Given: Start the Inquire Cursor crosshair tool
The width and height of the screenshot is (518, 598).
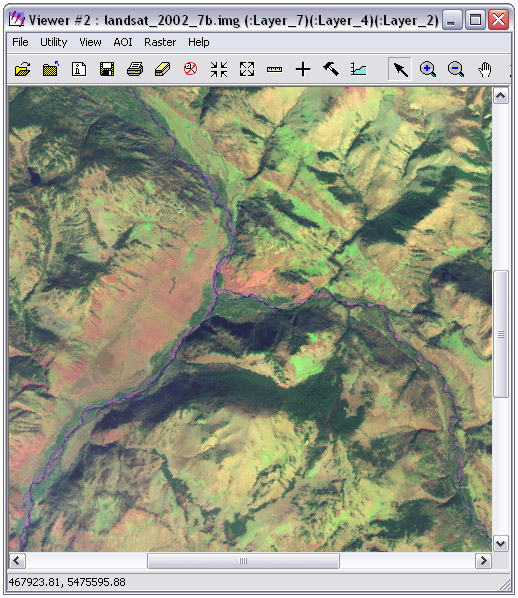Looking at the screenshot, I should [x=303, y=69].
